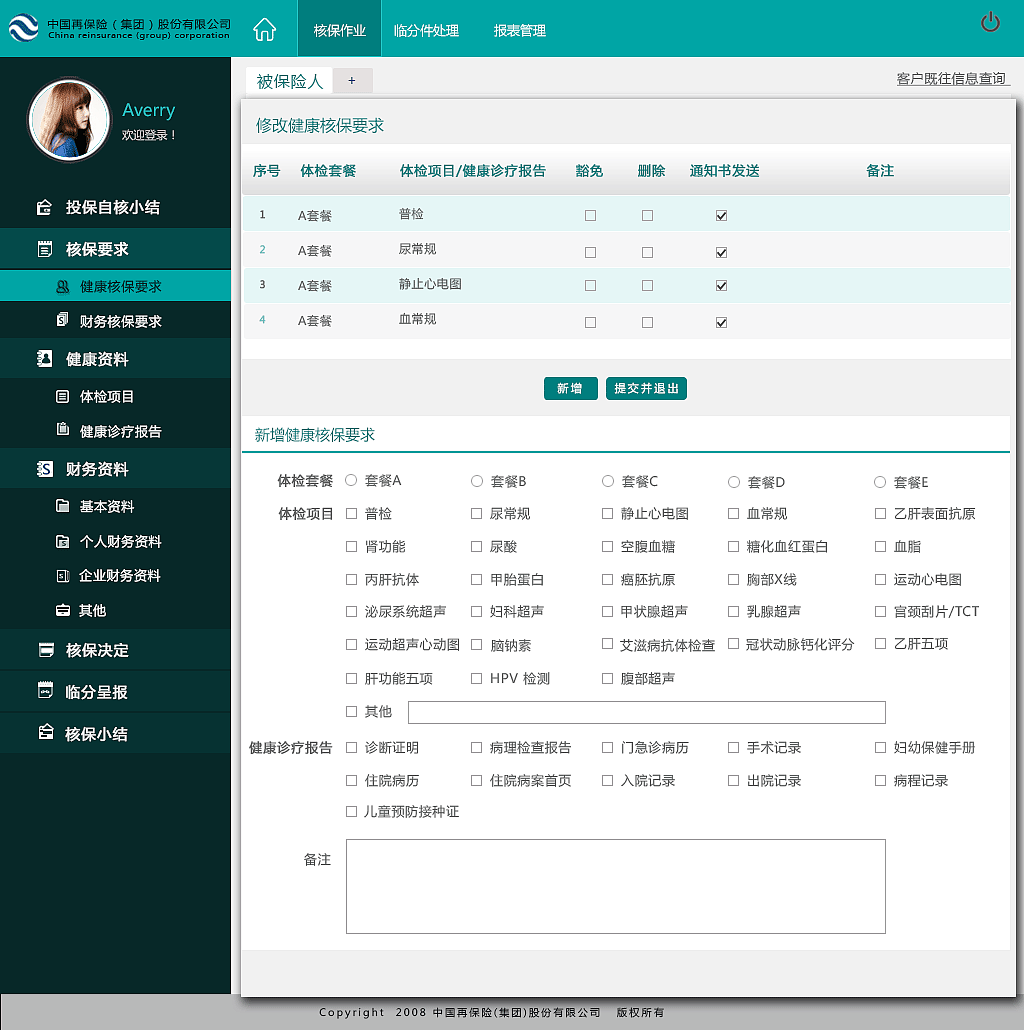
Task: Enable the 豁免 checkbox for 普检 row
Action: pos(590,214)
